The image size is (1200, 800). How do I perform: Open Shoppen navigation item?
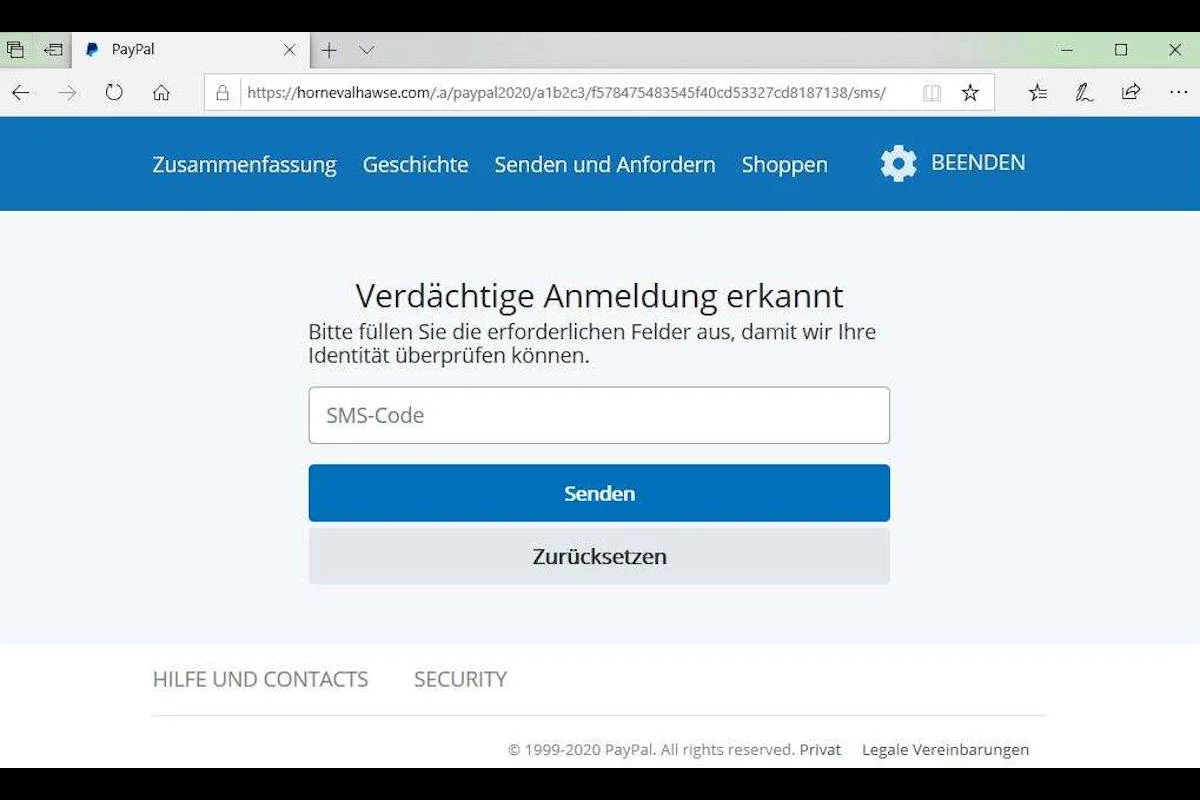(x=785, y=165)
